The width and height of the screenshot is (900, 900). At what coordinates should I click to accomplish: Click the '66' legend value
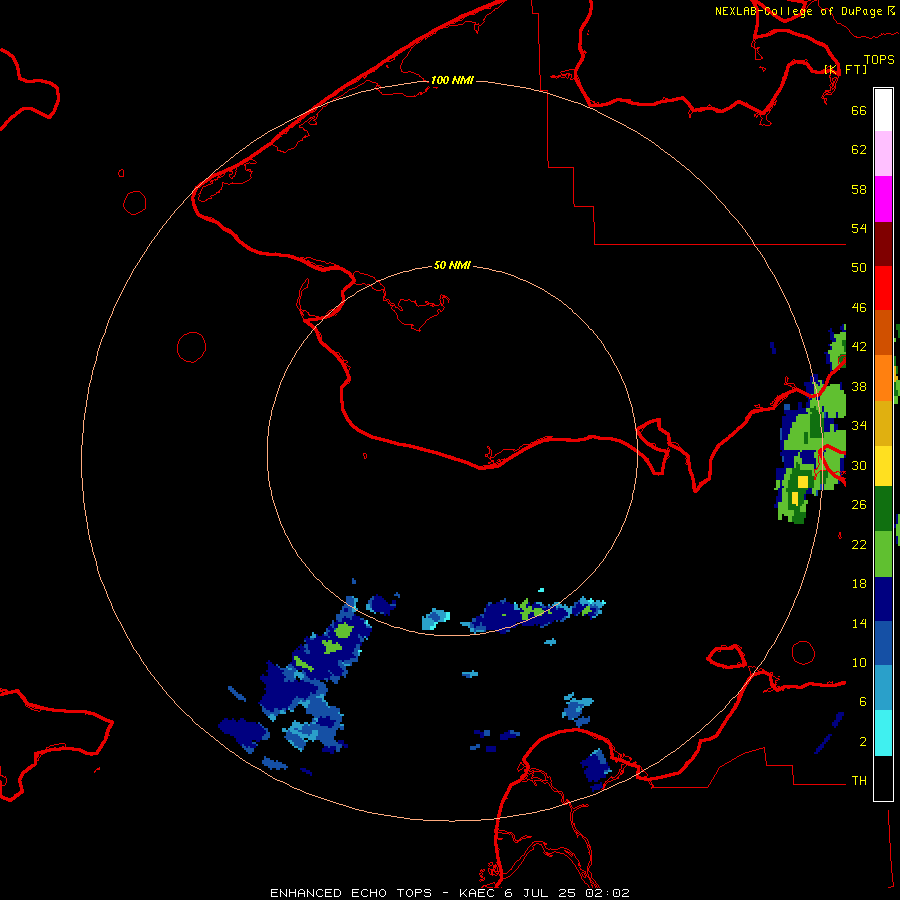(859, 110)
